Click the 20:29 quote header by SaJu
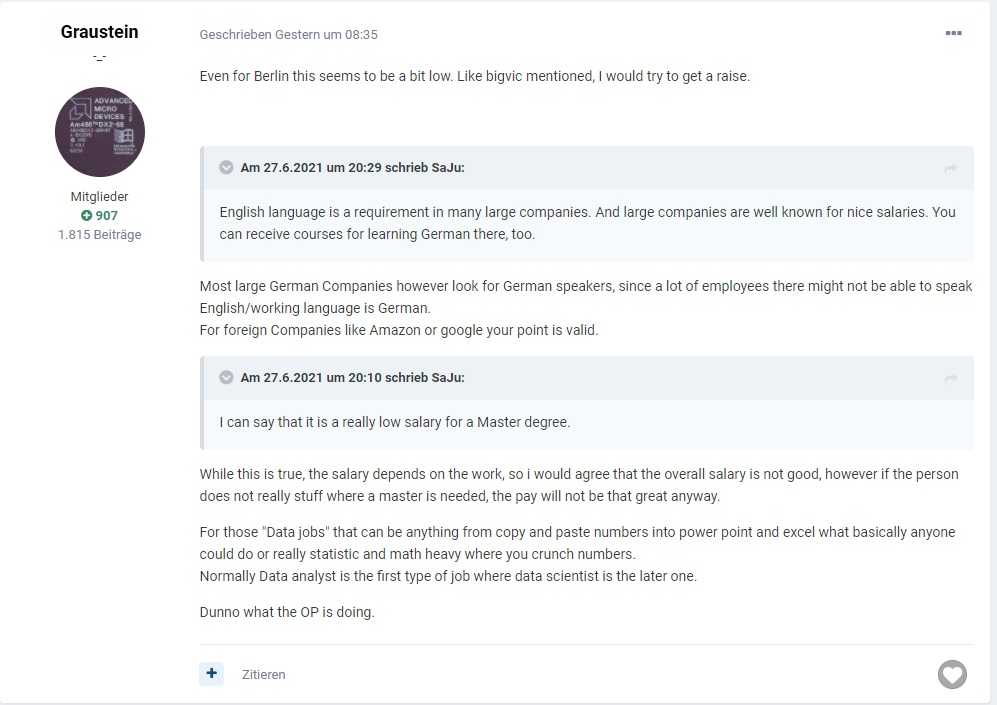This screenshot has height=705, width=997. tap(352, 167)
